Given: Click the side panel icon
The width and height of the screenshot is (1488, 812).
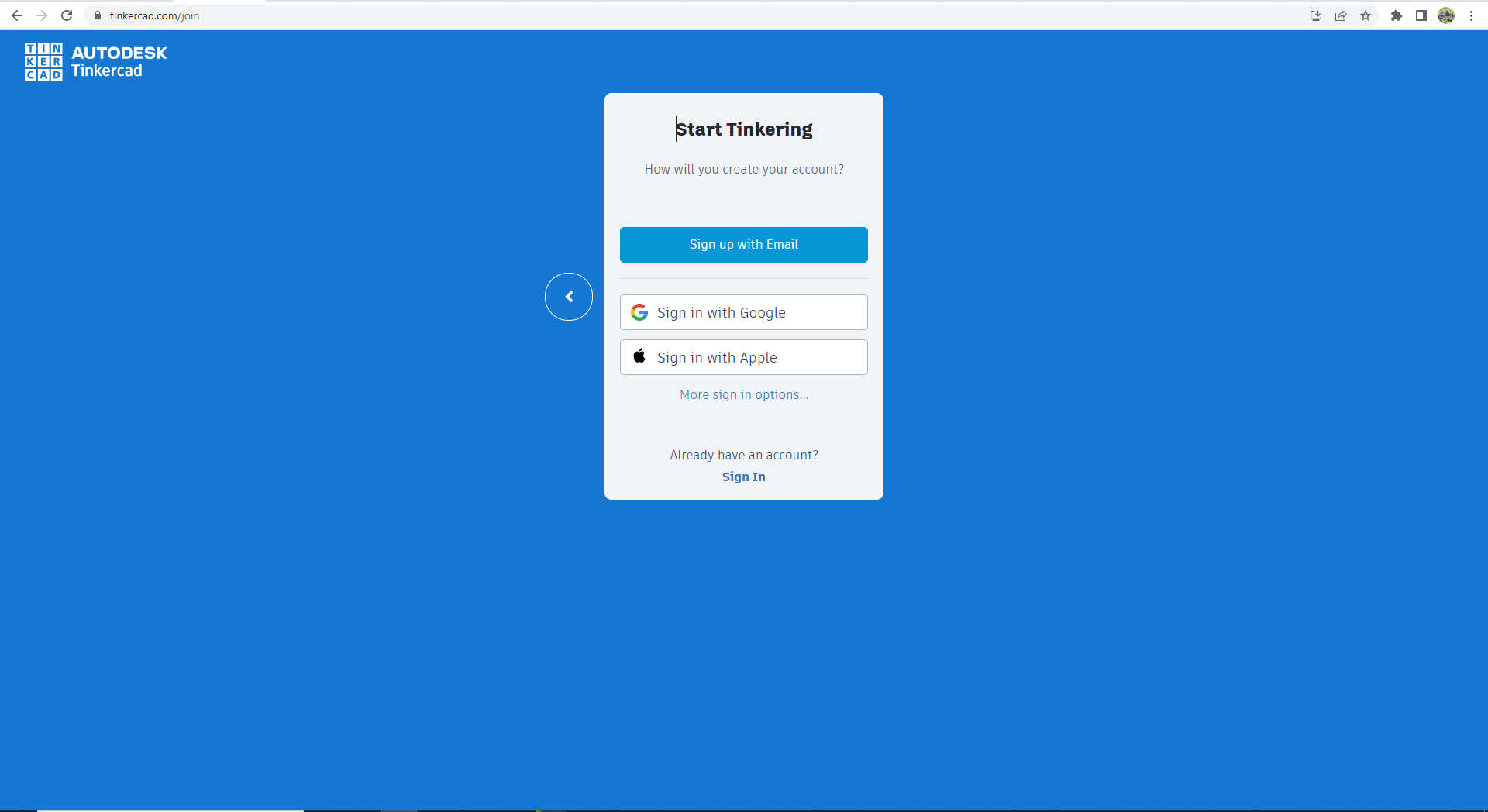Looking at the screenshot, I should click(1421, 15).
